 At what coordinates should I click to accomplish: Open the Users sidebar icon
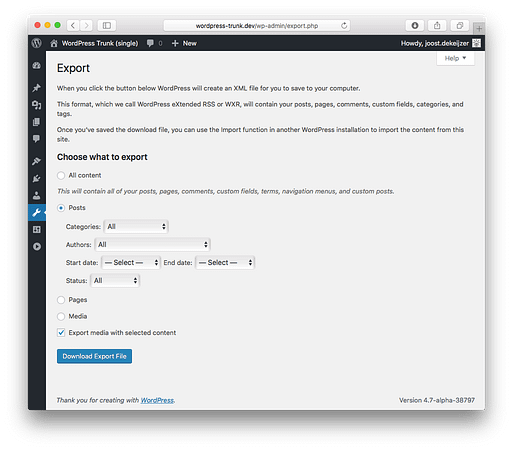coord(37,195)
